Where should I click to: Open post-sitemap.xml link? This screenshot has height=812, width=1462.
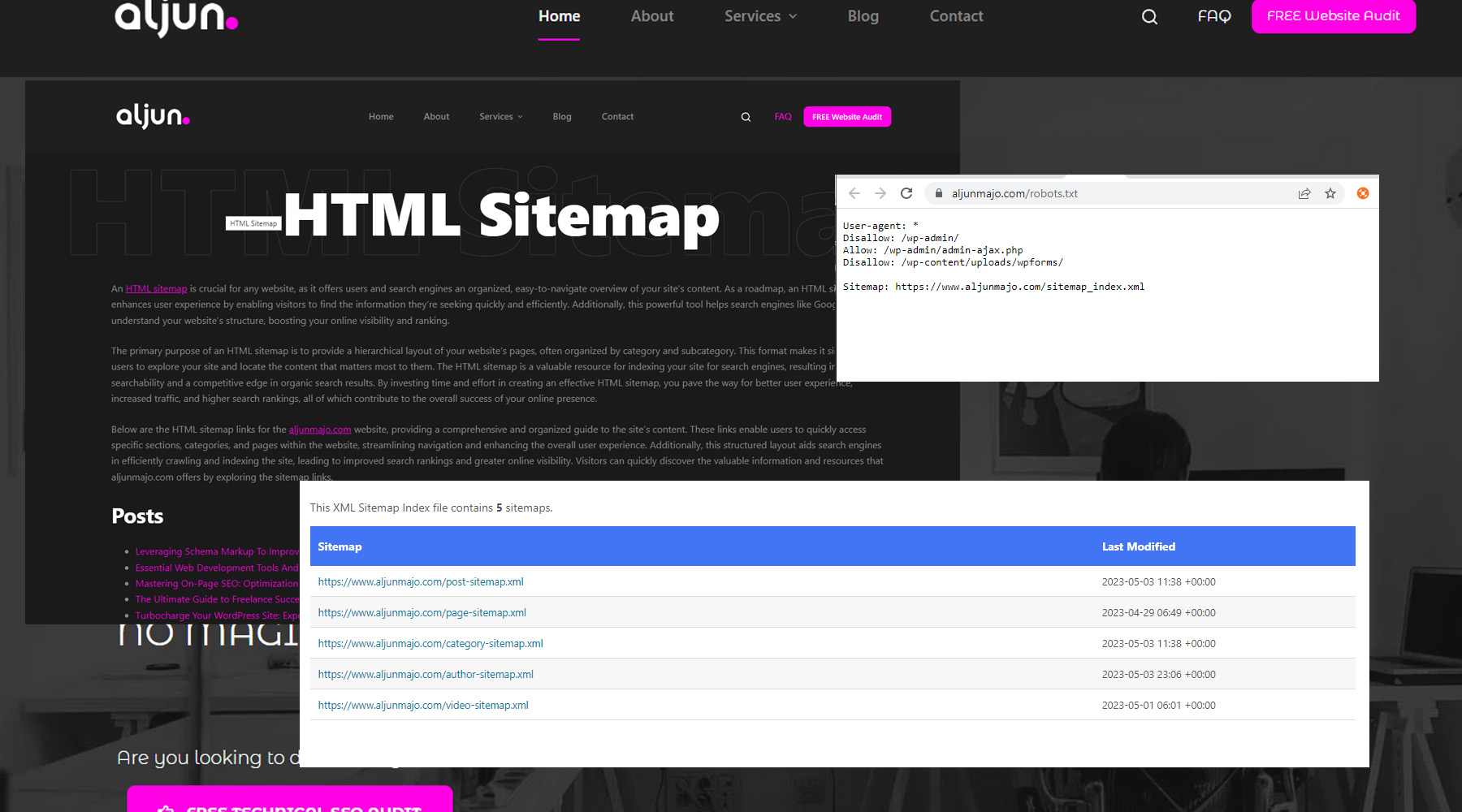[x=421, y=582]
